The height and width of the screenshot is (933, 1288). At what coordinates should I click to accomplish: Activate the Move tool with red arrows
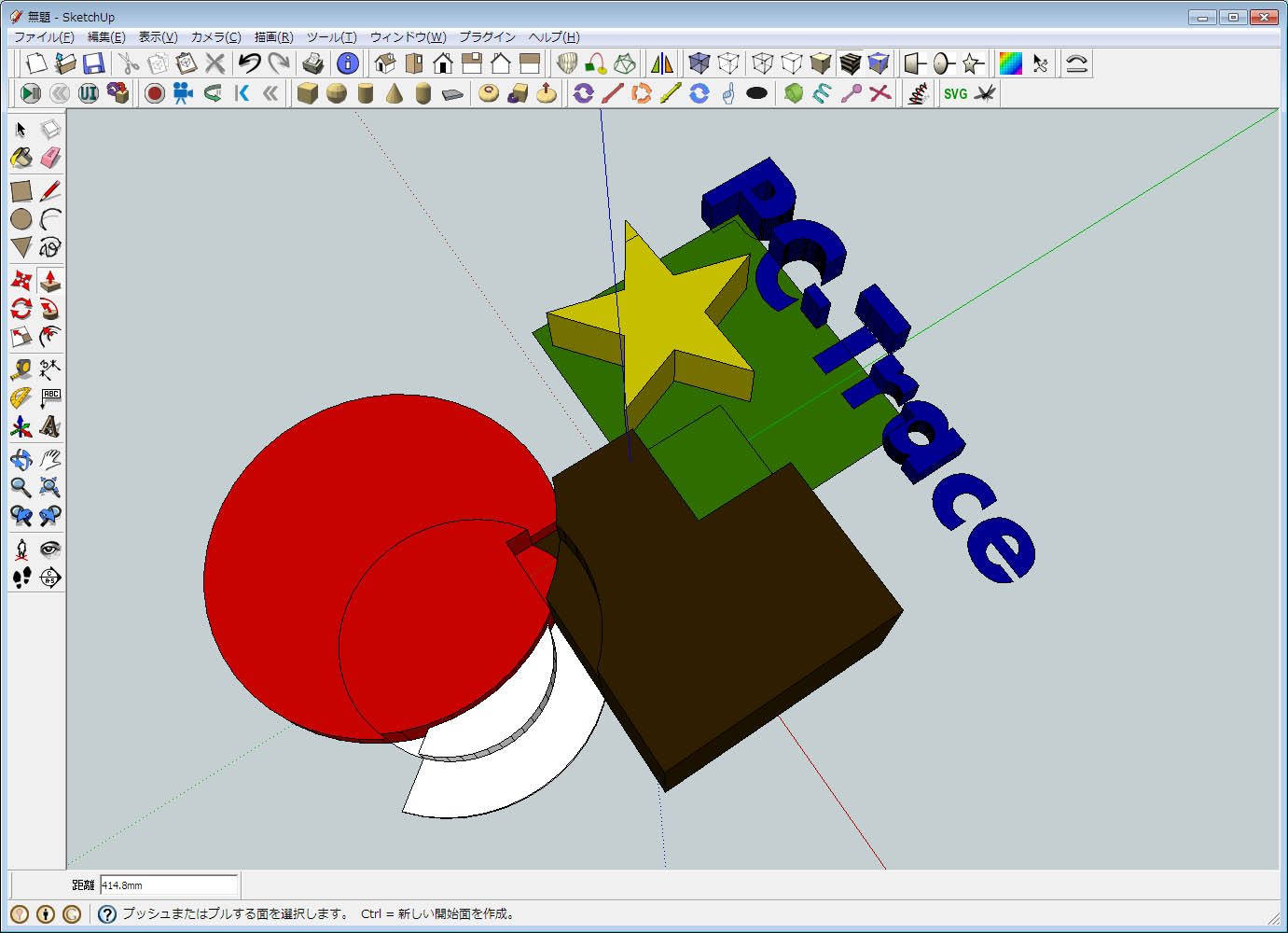[x=21, y=280]
